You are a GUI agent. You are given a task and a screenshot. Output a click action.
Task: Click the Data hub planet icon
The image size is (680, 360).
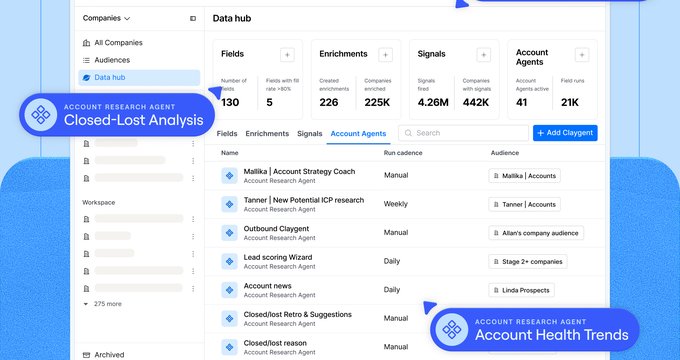click(86, 78)
